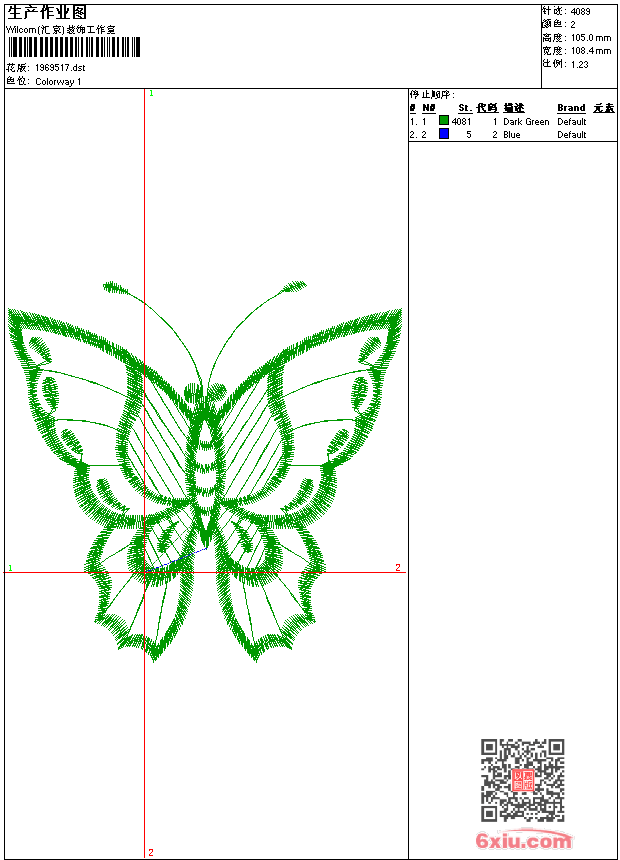620x860 pixels.
Task: Click the 描述 column header
Action: (x=513, y=108)
